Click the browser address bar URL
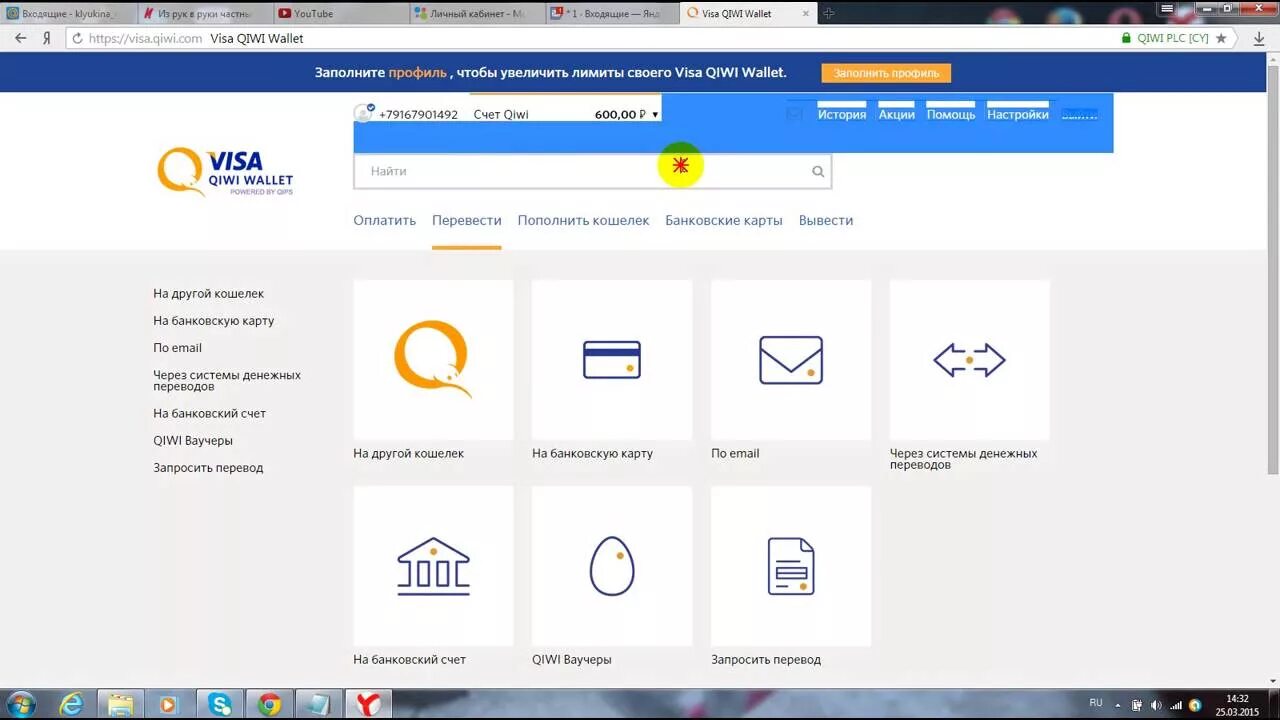Viewport: 1280px width, 720px height. [x=146, y=38]
